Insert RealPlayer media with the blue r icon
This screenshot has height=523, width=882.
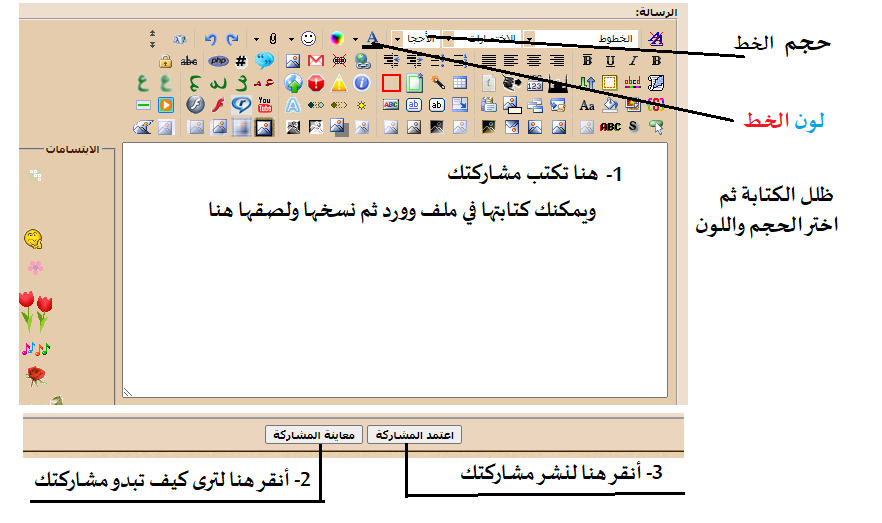pyautogui.click(x=241, y=105)
